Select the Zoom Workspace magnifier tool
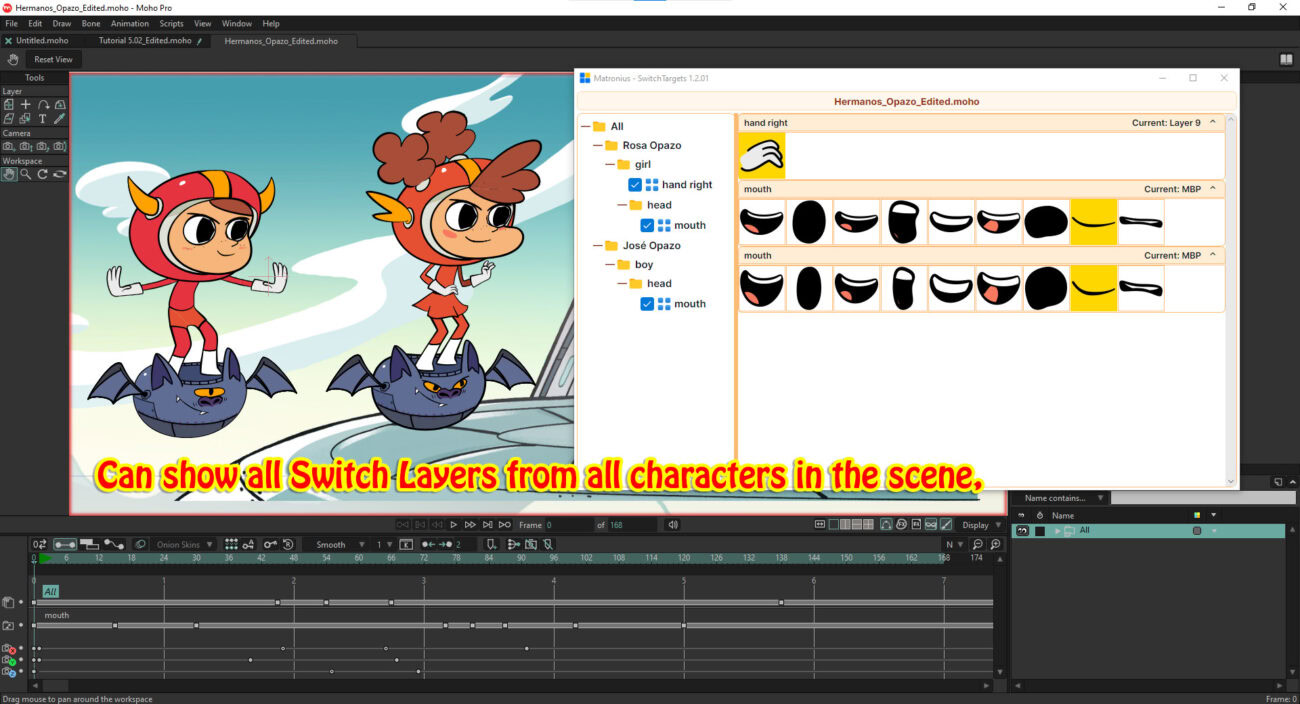The height and width of the screenshot is (704, 1300). (26, 174)
